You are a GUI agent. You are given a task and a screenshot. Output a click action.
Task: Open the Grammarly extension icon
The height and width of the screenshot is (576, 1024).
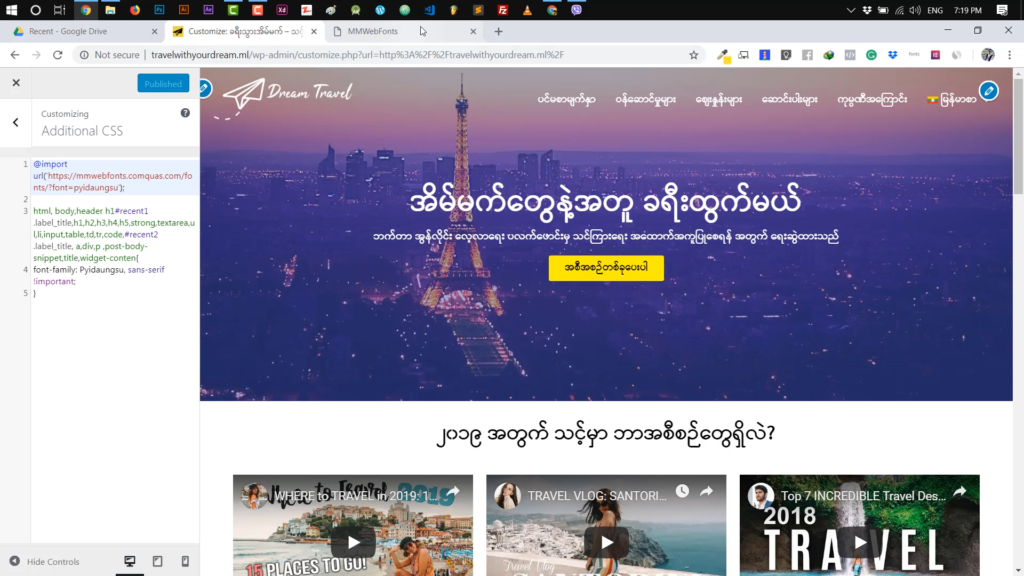[x=871, y=56]
